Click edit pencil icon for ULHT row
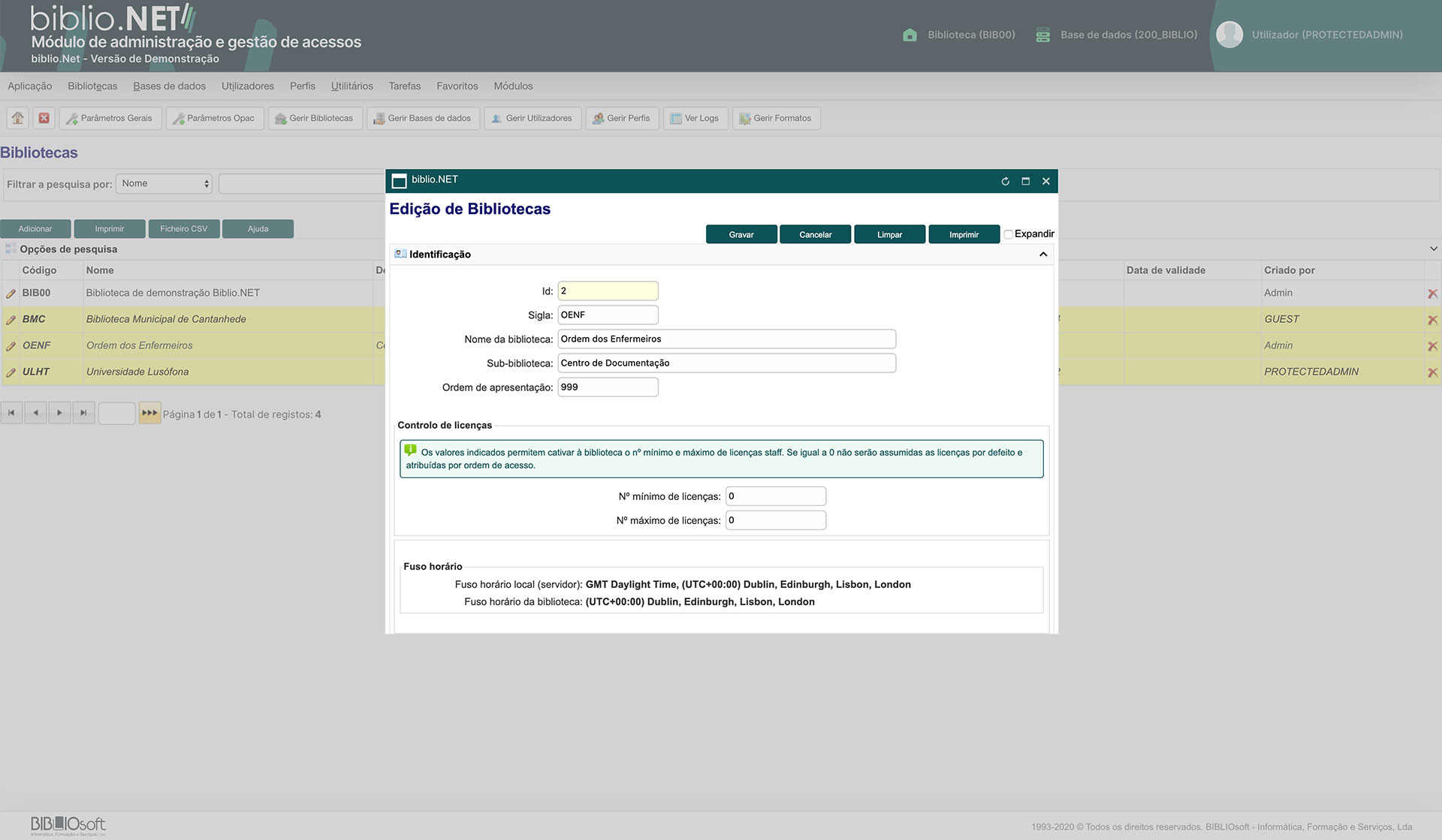 [x=11, y=372]
